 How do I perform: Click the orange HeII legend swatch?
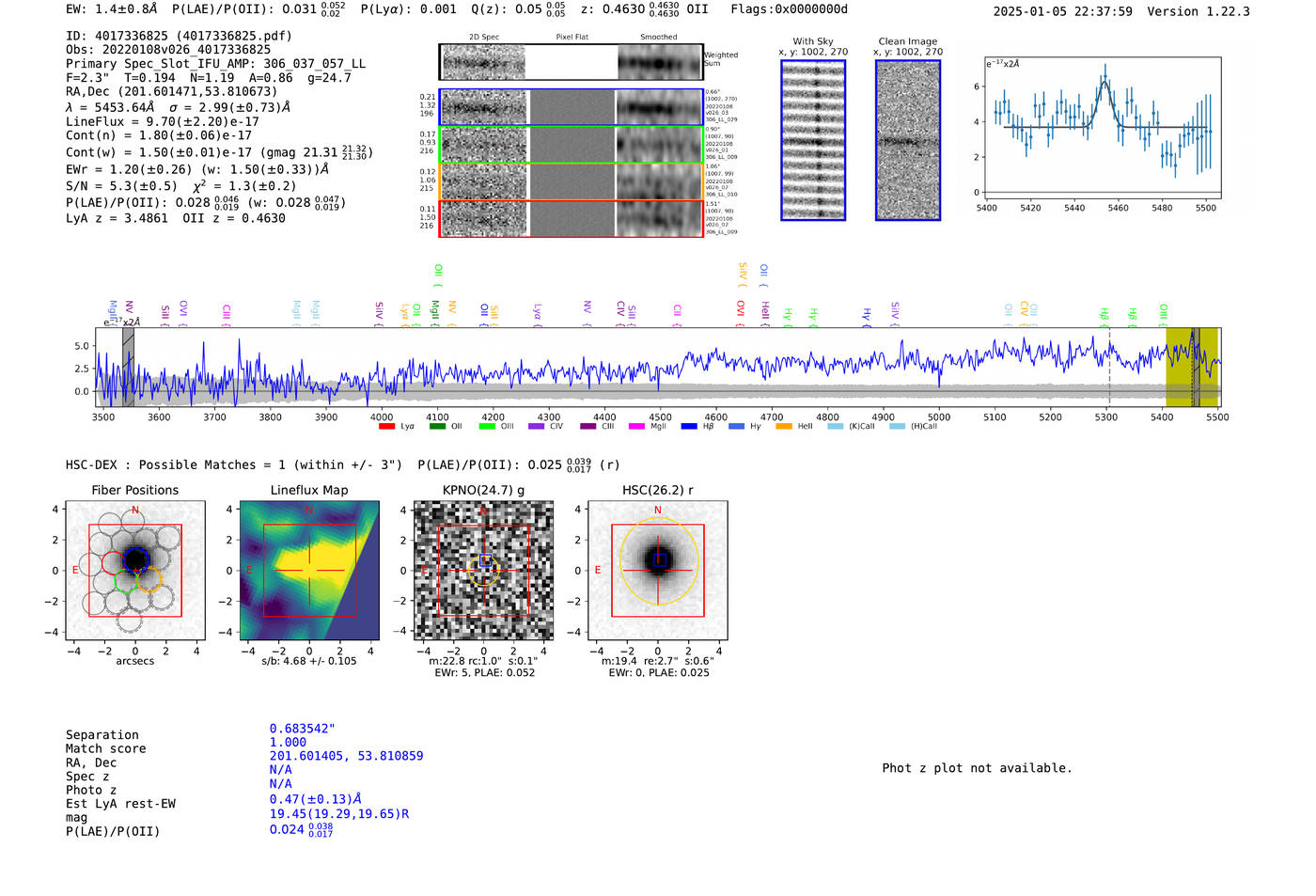(x=784, y=427)
